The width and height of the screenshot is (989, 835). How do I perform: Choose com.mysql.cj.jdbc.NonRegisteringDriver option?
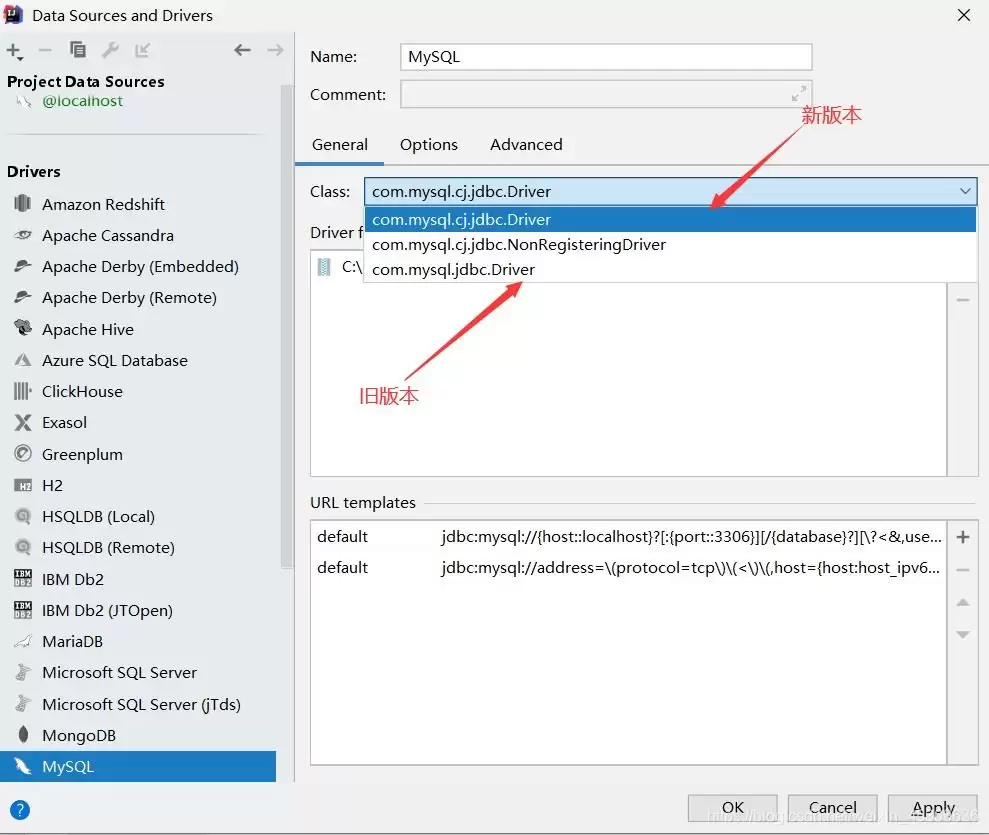[x=670, y=245]
